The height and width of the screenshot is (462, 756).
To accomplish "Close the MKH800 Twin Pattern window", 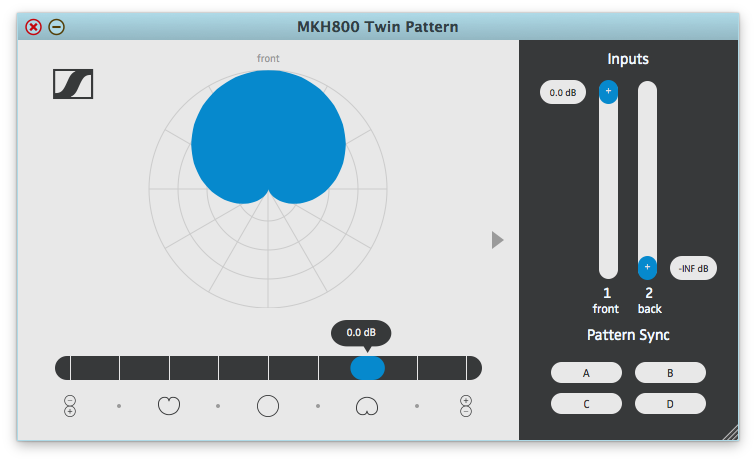I will [x=33, y=27].
